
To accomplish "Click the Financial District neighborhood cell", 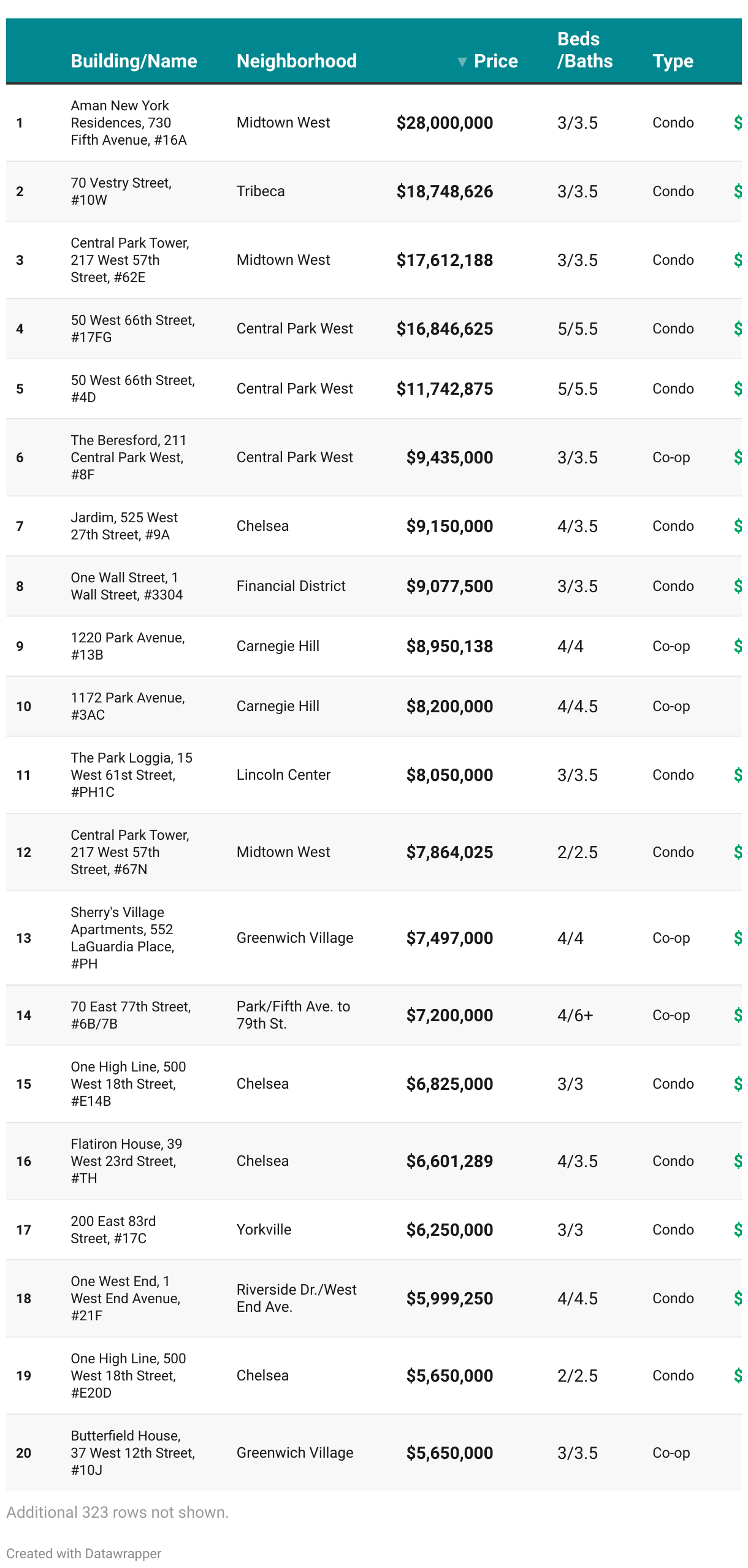I will tap(291, 586).
